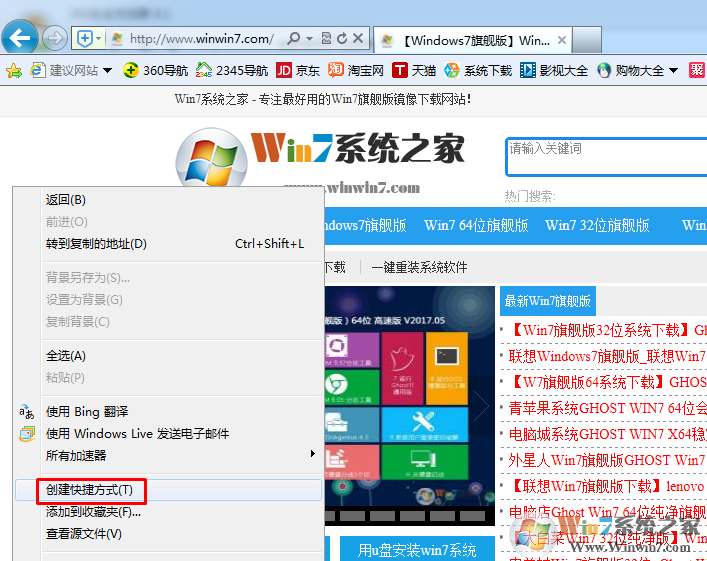Open the 京东 JD bookmark
The image size is (707, 561).
coord(298,70)
